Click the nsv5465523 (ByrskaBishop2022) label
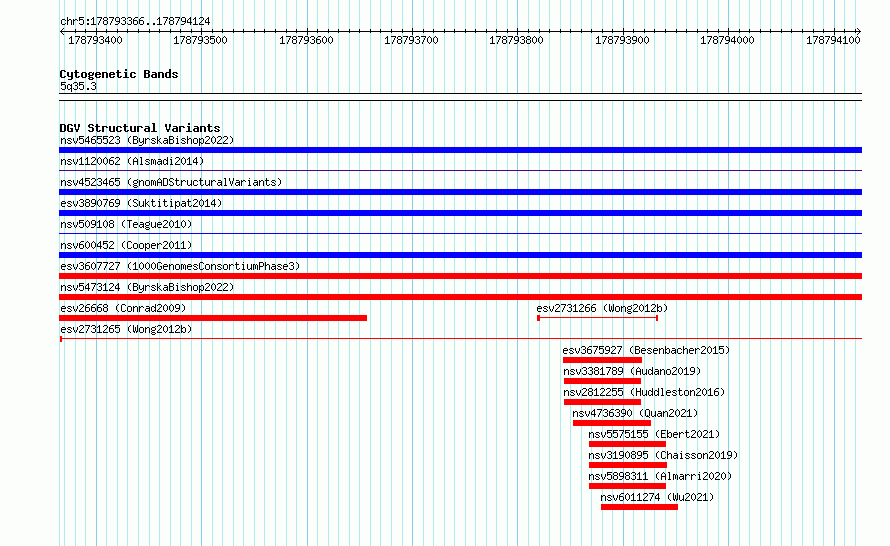The width and height of the screenshot is (890, 546). tap(147, 140)
